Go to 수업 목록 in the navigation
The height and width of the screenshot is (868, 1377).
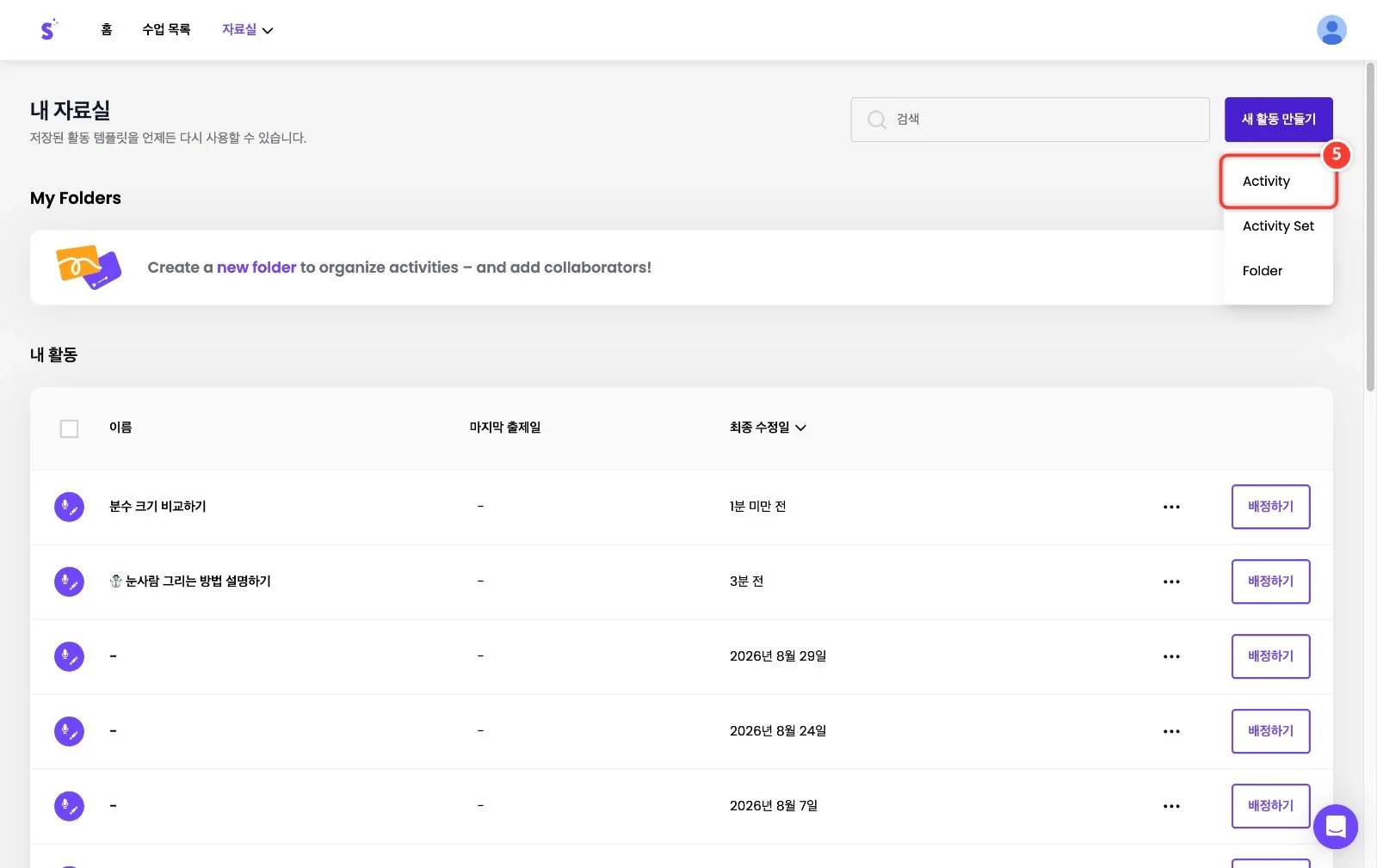[166, 29]
